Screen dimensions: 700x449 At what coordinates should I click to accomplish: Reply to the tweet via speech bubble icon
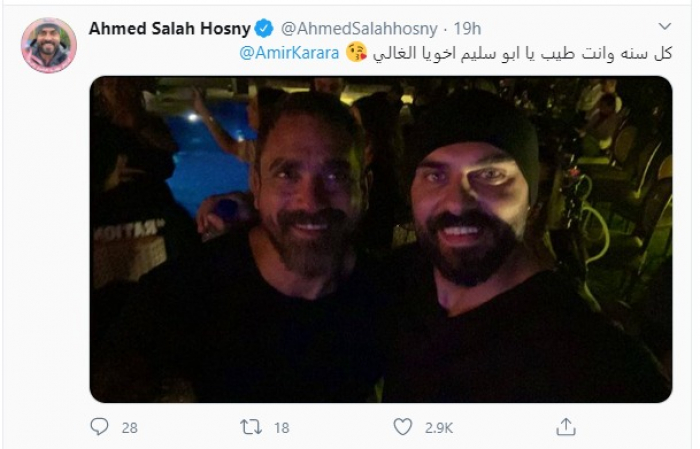click(99, 427)
